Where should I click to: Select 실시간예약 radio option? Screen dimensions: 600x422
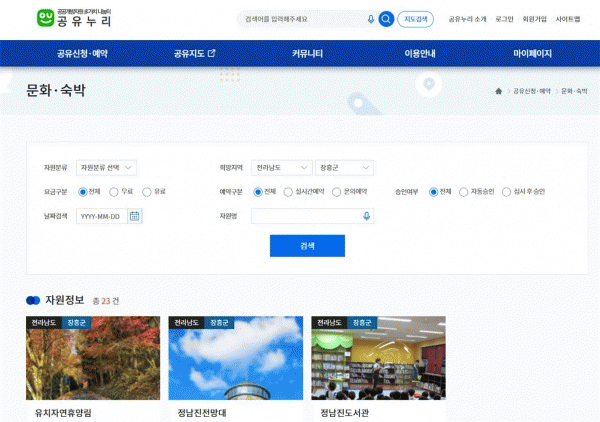click(x=288, y=191)
